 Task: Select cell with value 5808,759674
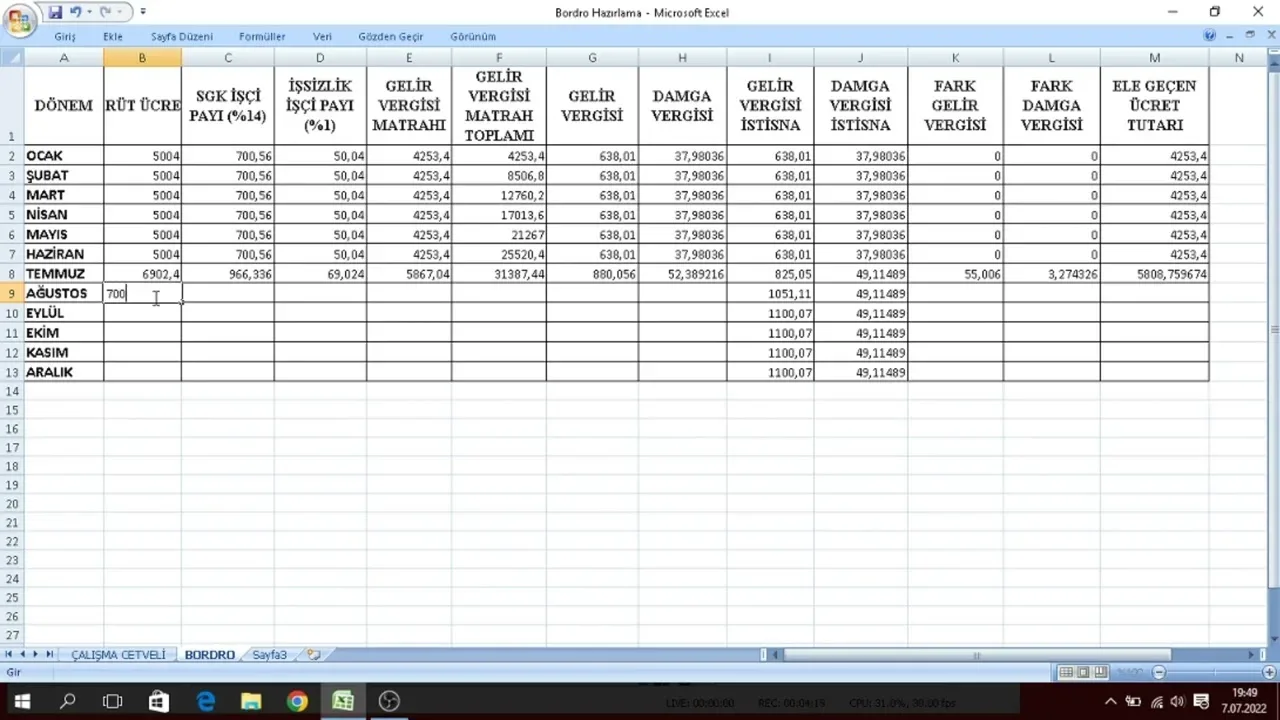tap(1154, 274)
